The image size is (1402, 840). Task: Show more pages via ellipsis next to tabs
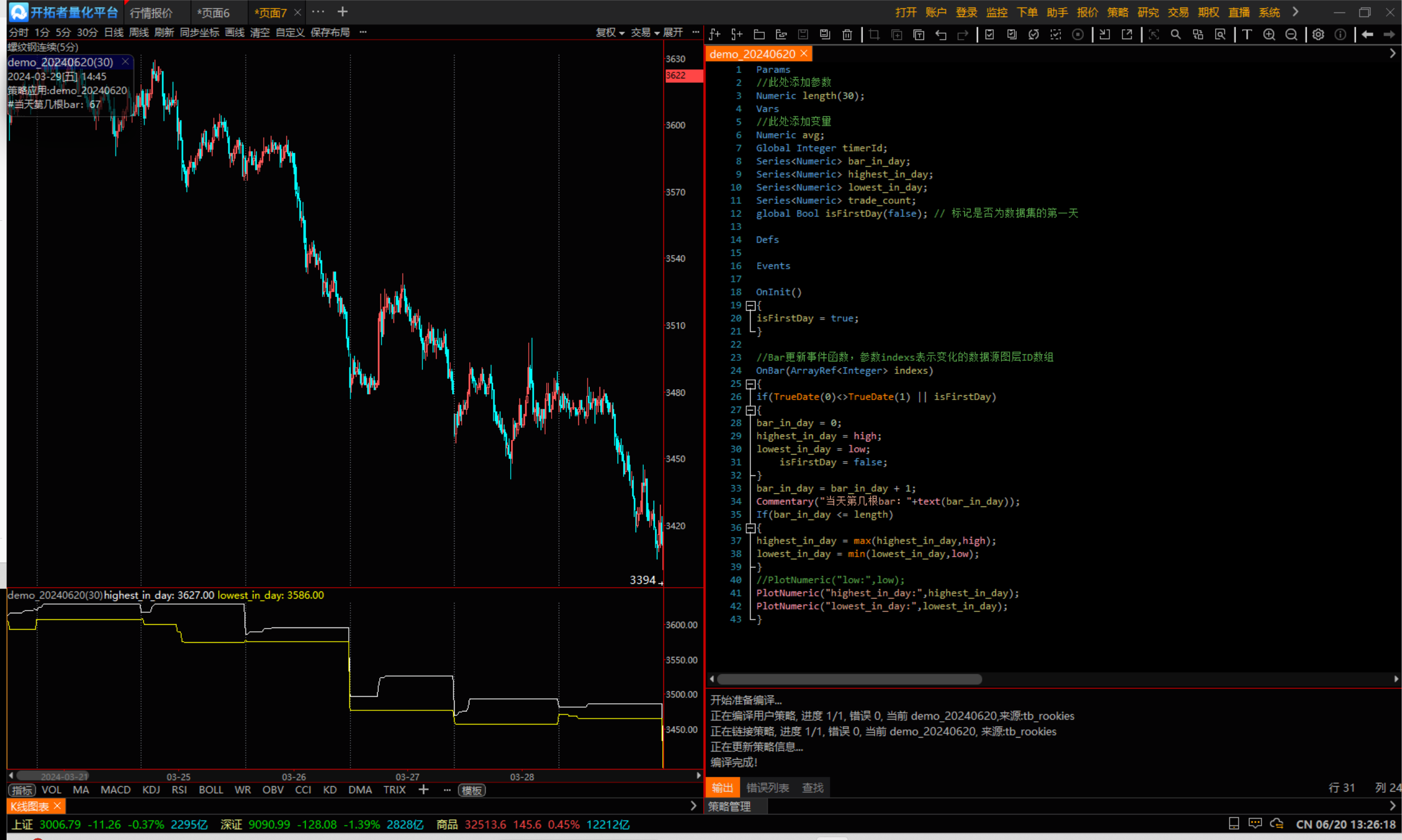coord(319,12)
